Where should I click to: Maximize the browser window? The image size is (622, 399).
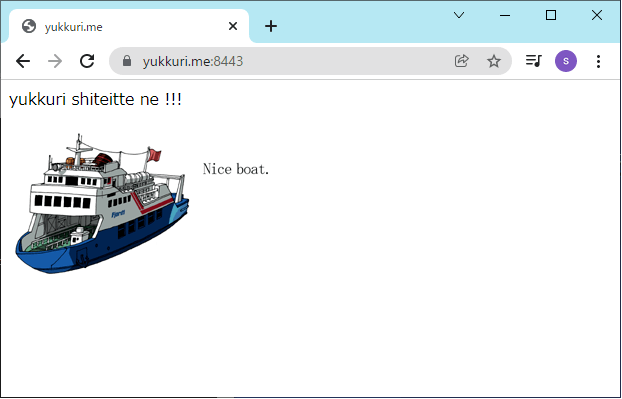coord(551,15)
